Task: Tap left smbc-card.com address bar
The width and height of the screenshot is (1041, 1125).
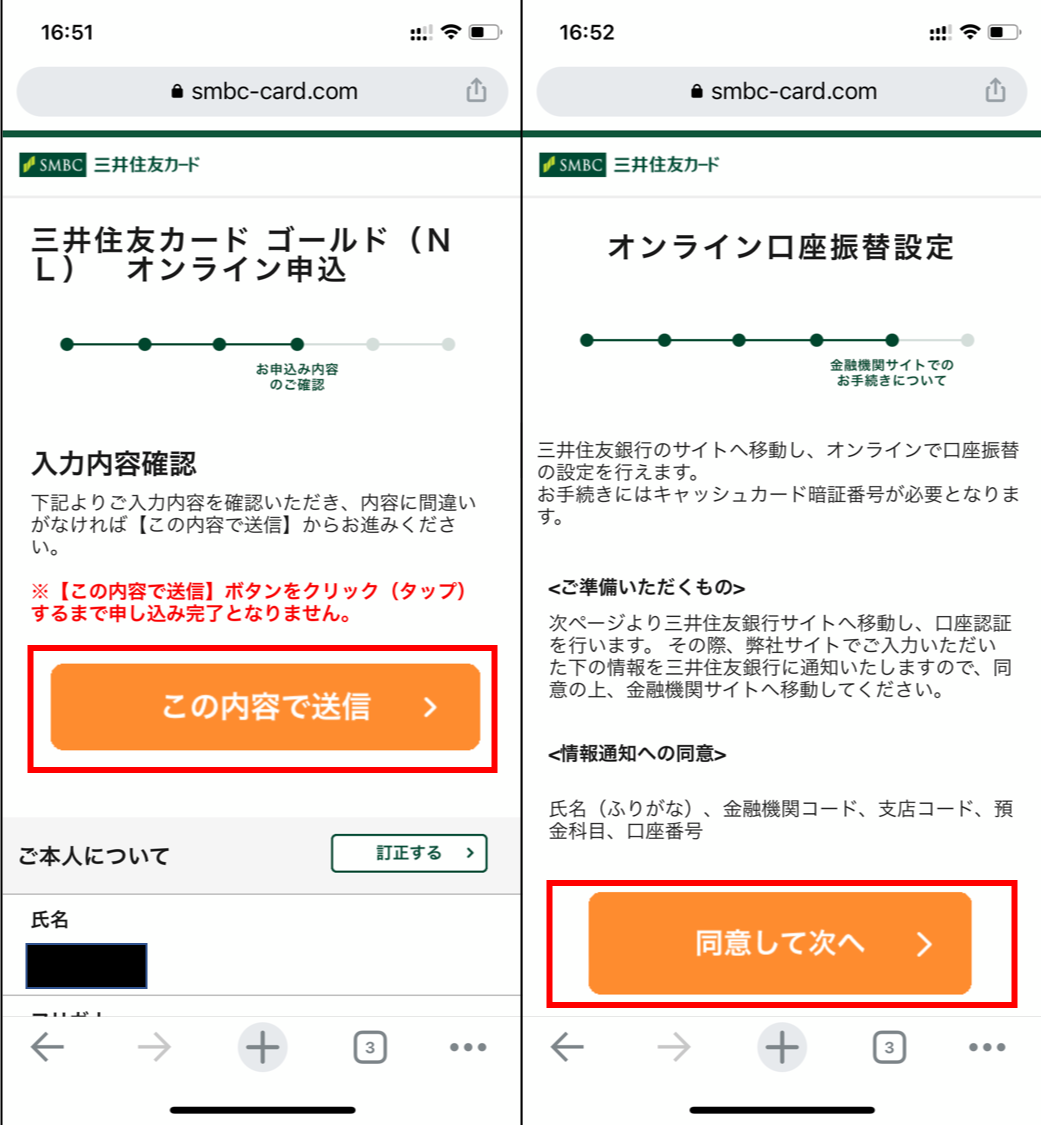Action: [x=263, y=91]
